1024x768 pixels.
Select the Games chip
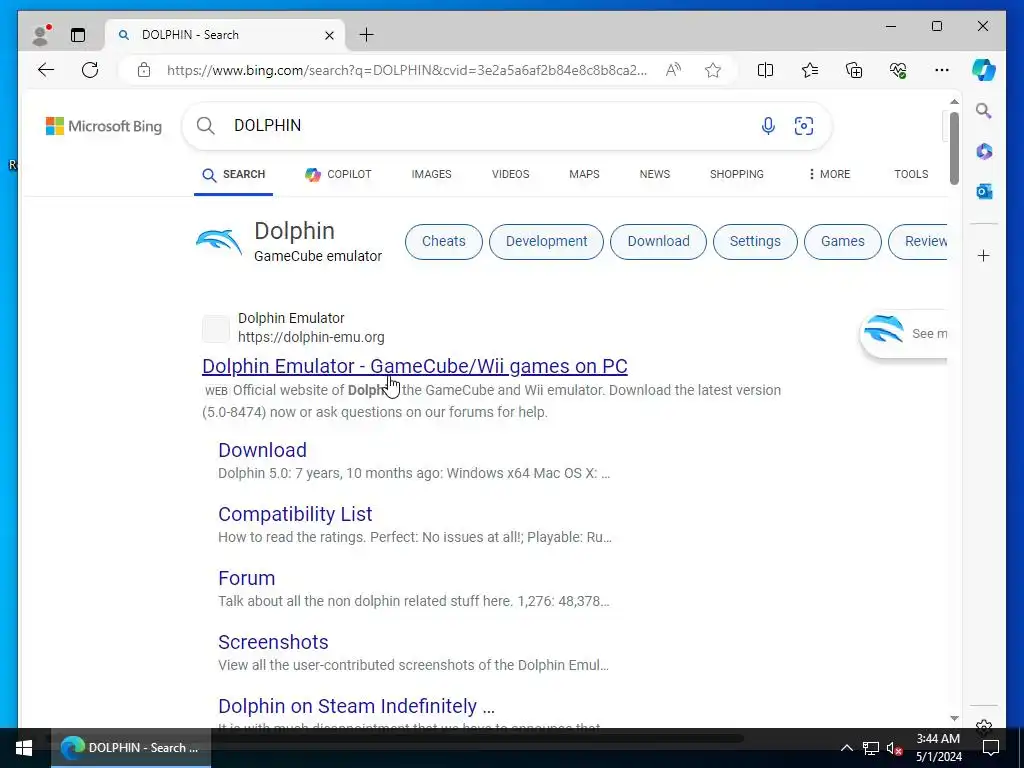tap(842, 242)
